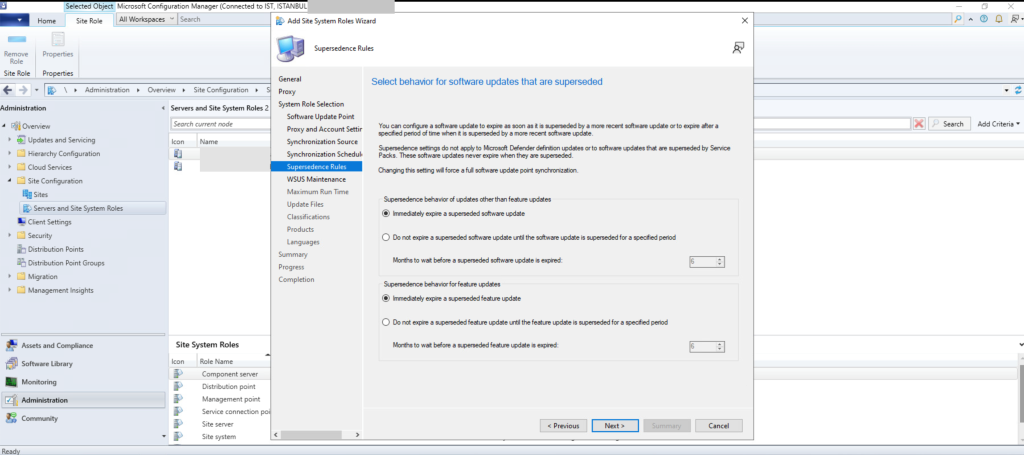Switch to the Home ribbon tab
Viewport: 1024px width, 455px height.
click(x=47, y=20)
